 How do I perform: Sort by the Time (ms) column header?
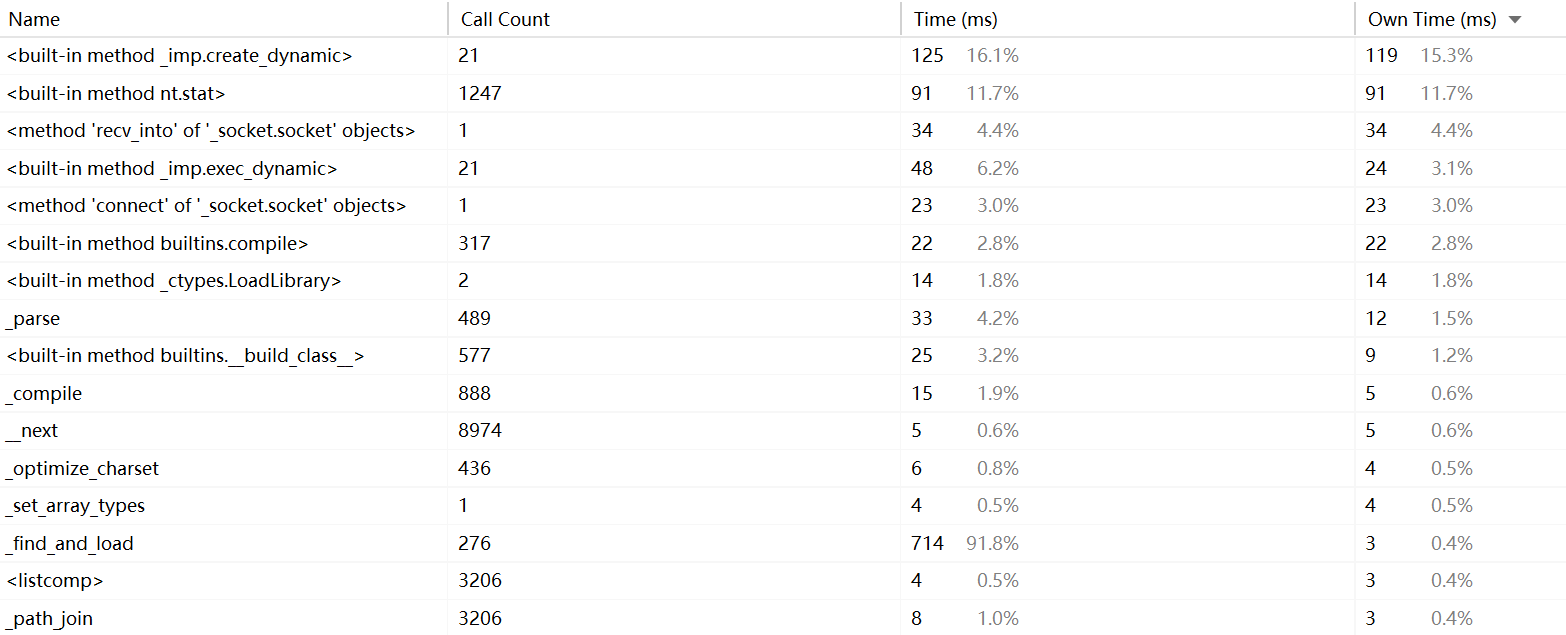coord(1128,19)
